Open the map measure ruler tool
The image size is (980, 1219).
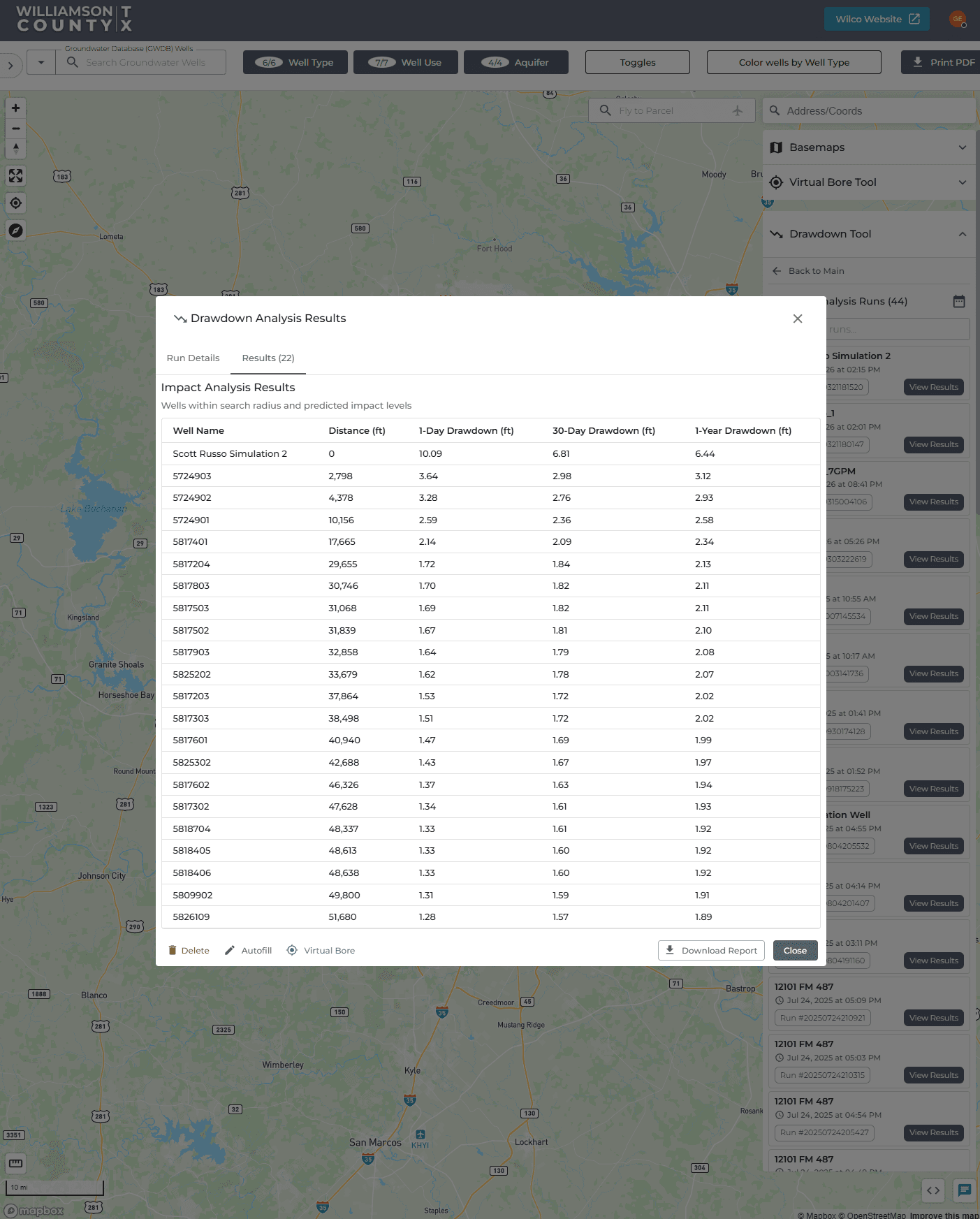click(15, 1163)
